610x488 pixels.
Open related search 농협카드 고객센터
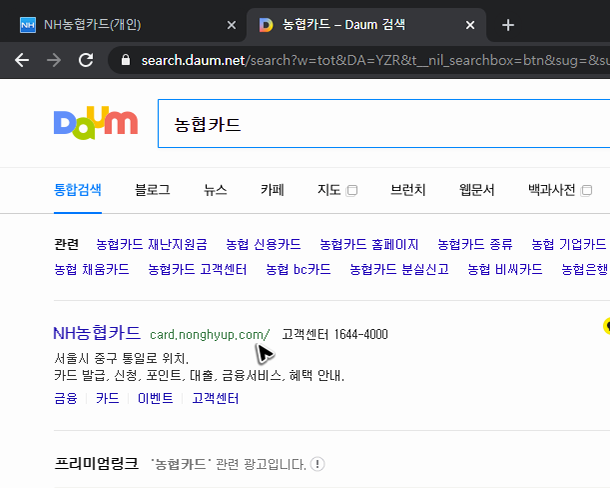pyautogui.click(x=197, y=269)
